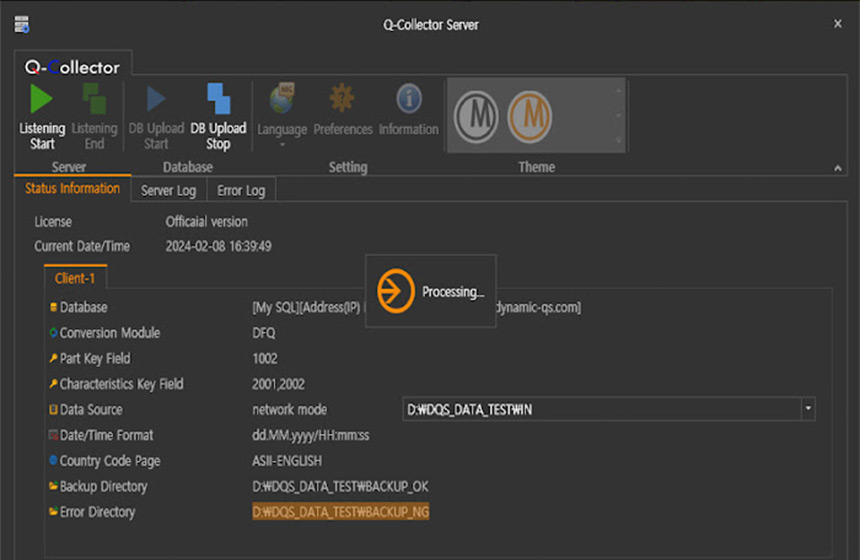Close the Q-Collector Server window
The image size is (860, 560).
pyautogui.click(x=838, y=24)
